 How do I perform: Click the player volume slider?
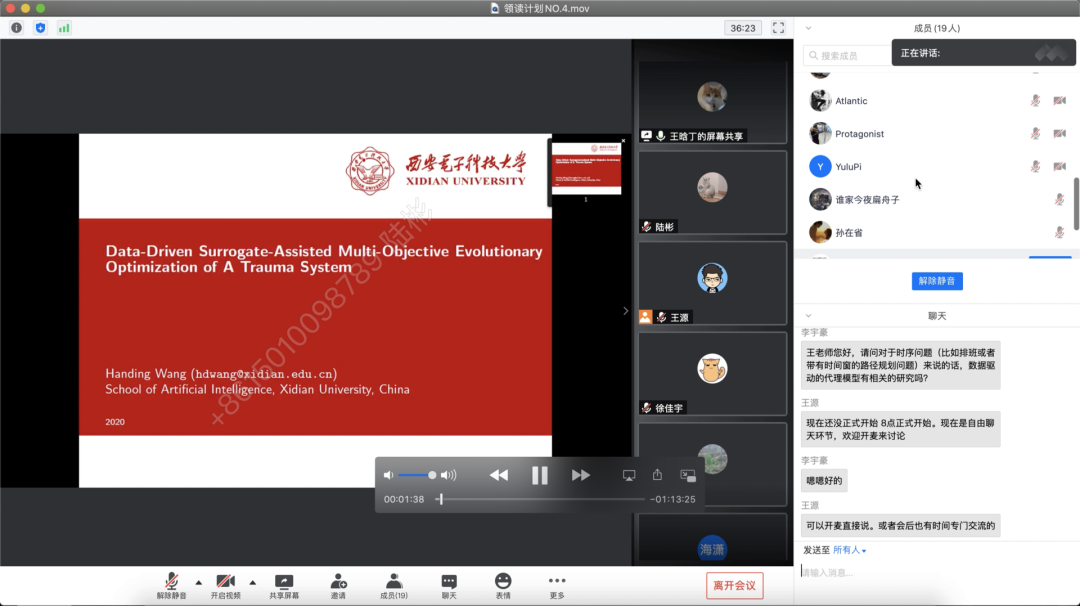417,475
